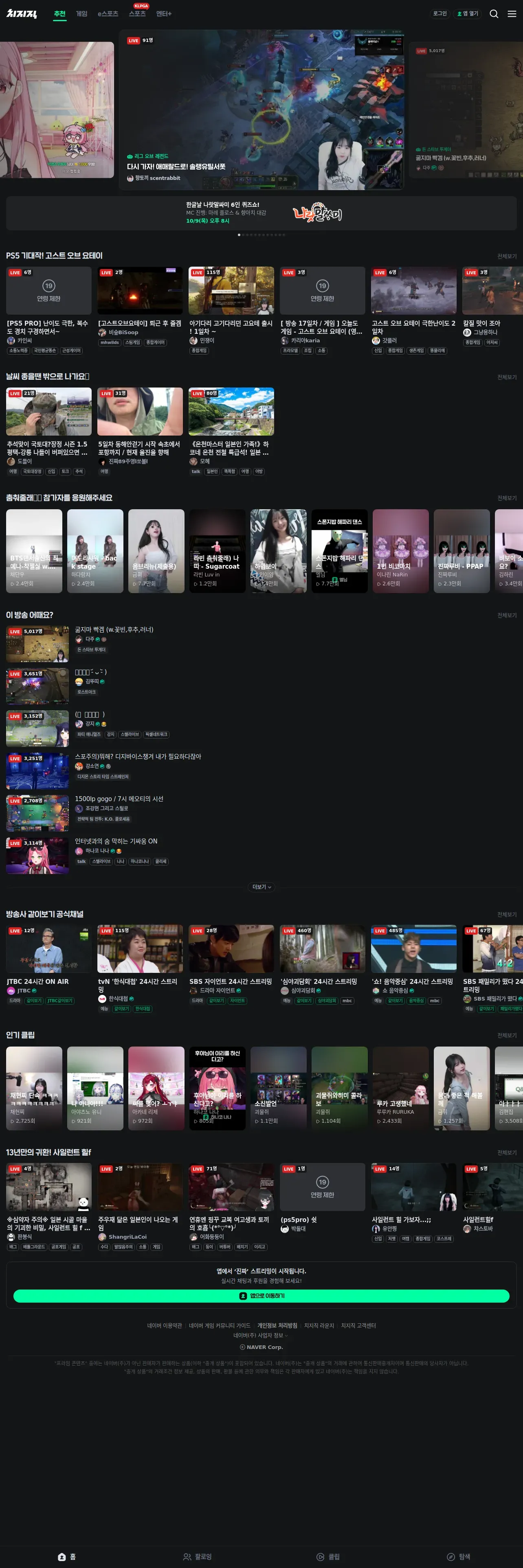523x1568 pixels.
Task: Open the 1500lp gogo stream thumbnail with 2,708 viewers
Action: pyautogui.click(x=37, y=813)
